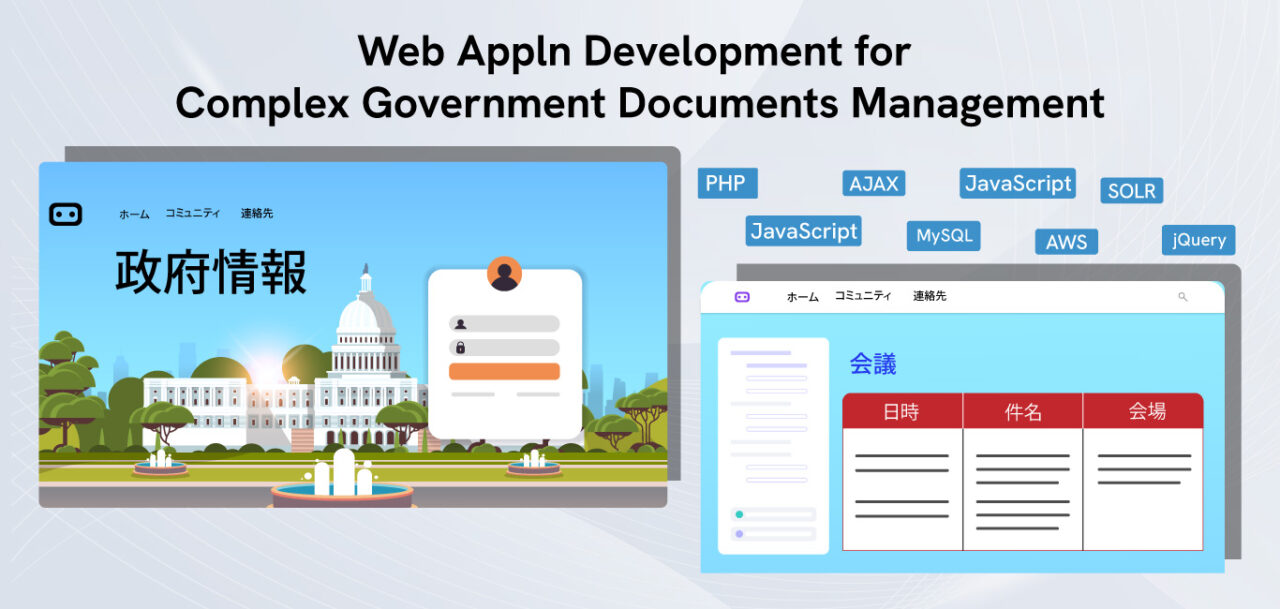Click the person icon in the username field
1280x609 pixels.
coord(460,324)
